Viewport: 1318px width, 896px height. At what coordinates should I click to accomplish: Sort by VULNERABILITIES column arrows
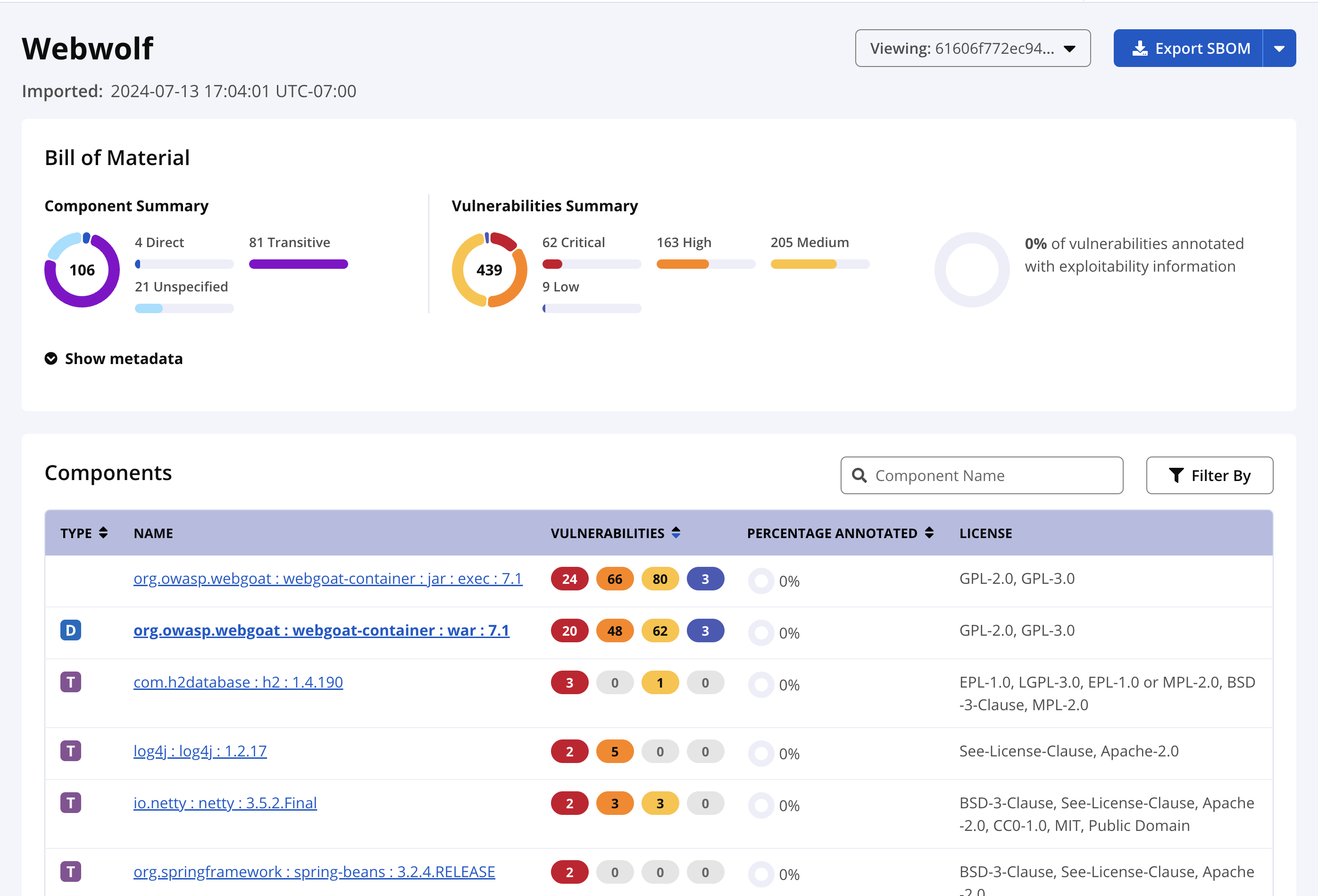point(676,532)
